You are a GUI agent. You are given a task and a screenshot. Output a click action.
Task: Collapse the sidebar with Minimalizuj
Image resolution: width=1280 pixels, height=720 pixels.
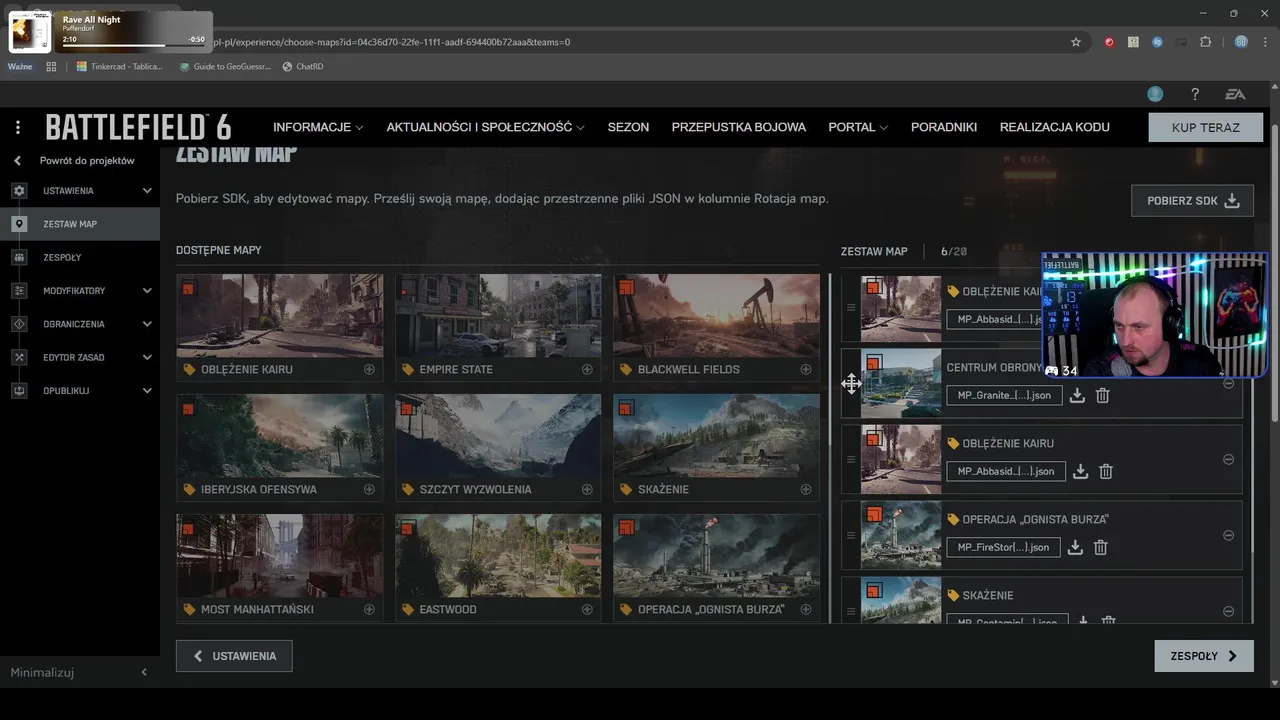coord(80,672)
